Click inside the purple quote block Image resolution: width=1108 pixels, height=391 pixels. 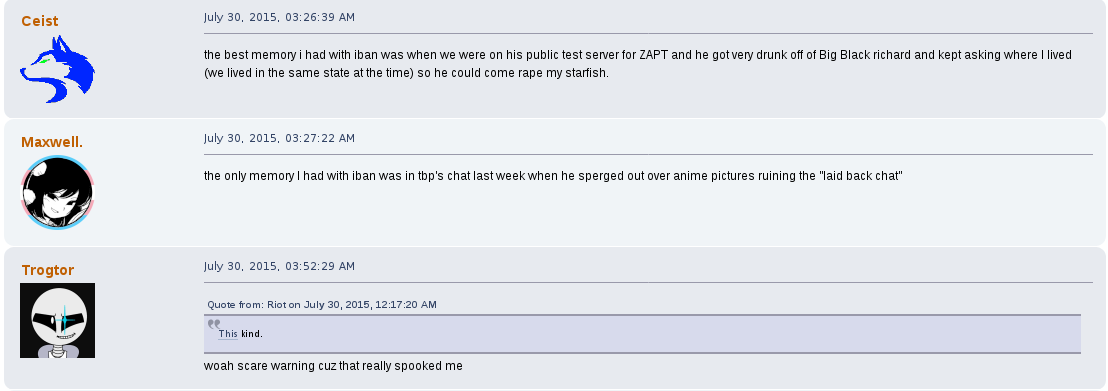click(642, 334)
